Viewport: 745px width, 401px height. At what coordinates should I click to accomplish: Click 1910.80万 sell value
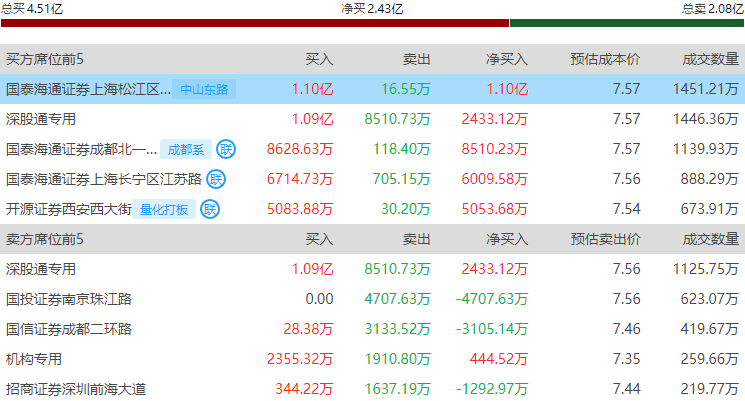[x=398, y=359]
